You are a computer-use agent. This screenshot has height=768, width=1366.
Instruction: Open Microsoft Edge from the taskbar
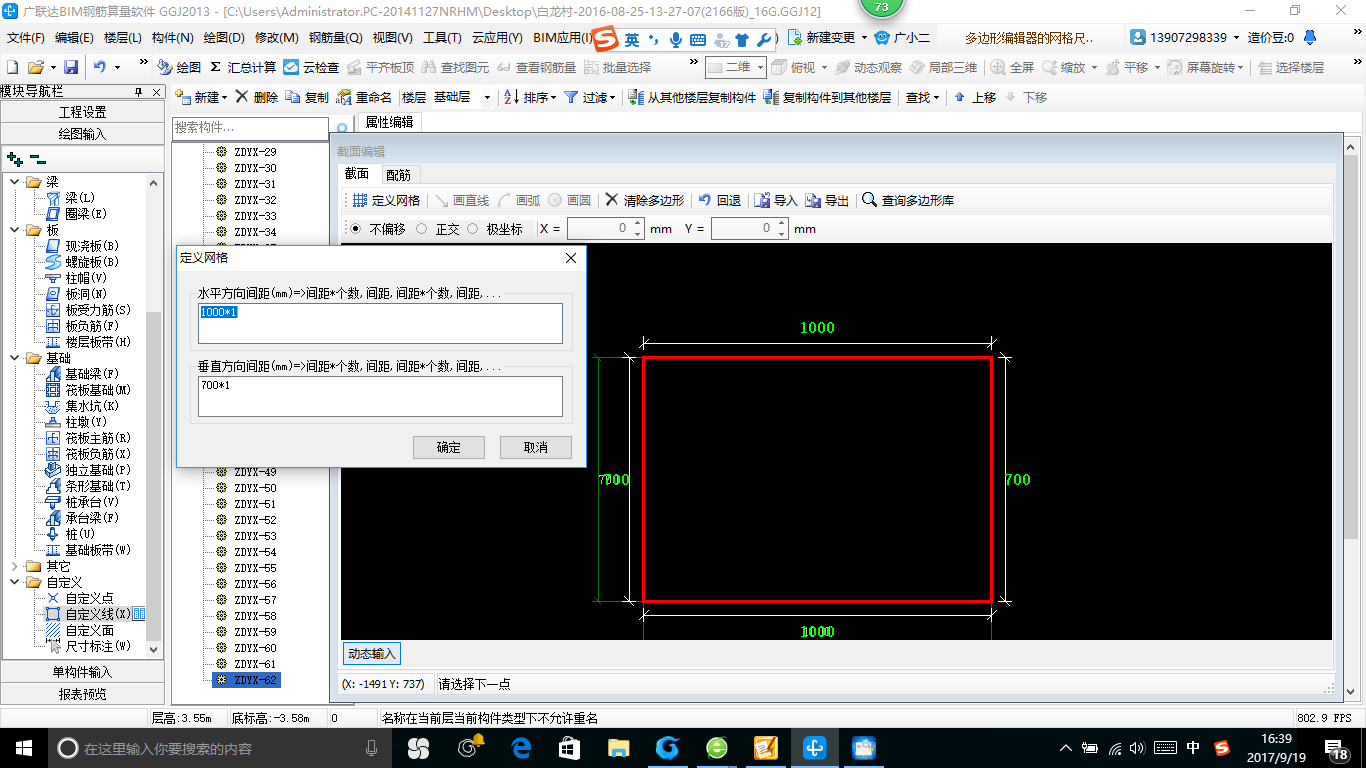tap(520, 747)
